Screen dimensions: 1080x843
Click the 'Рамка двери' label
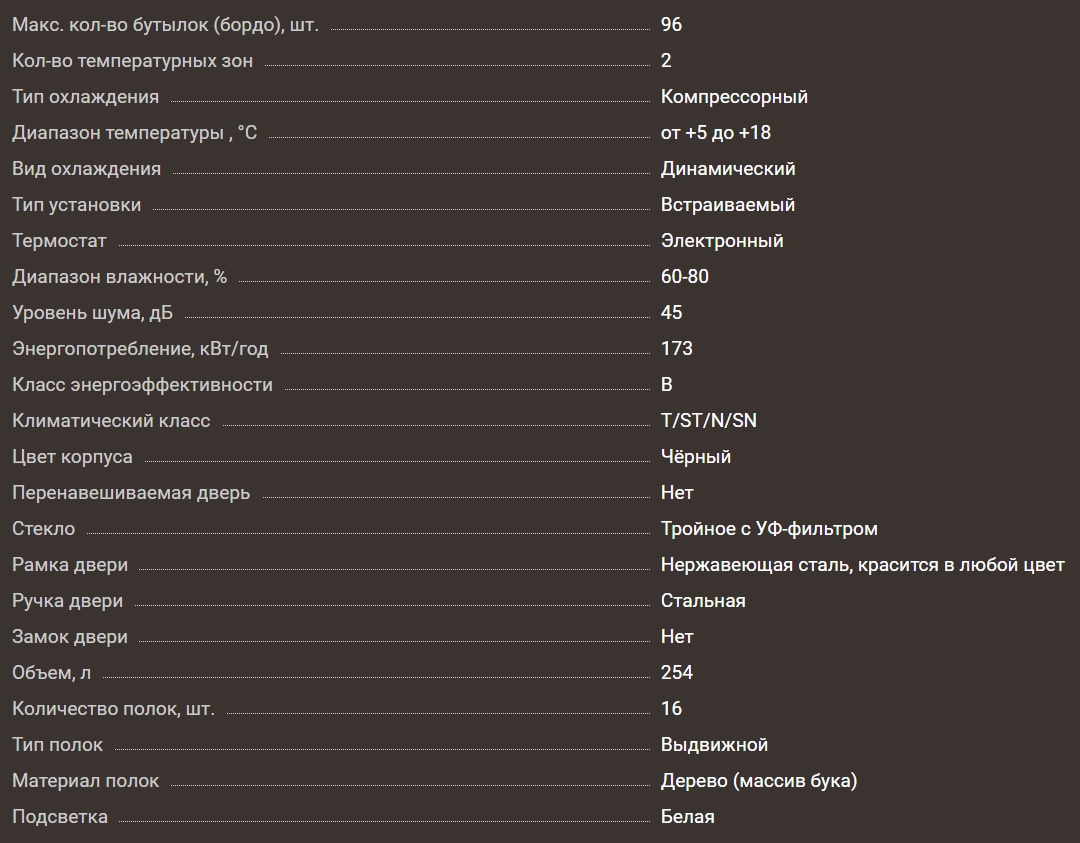coord(70,565)
